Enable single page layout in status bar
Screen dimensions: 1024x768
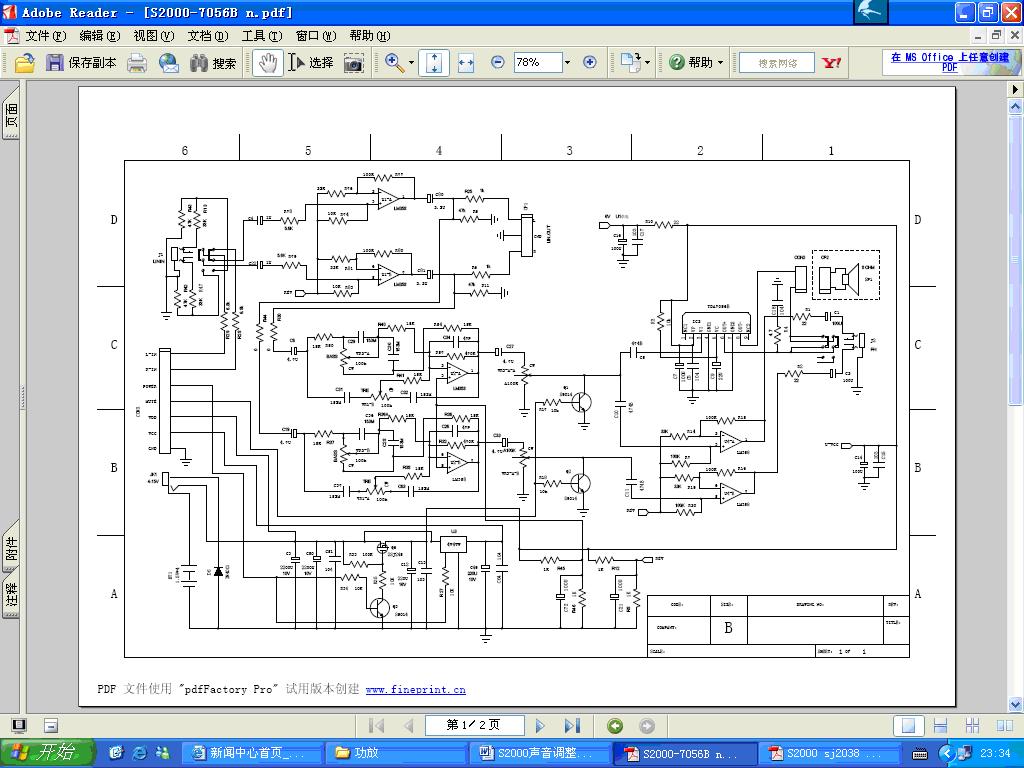pos(908,726)
